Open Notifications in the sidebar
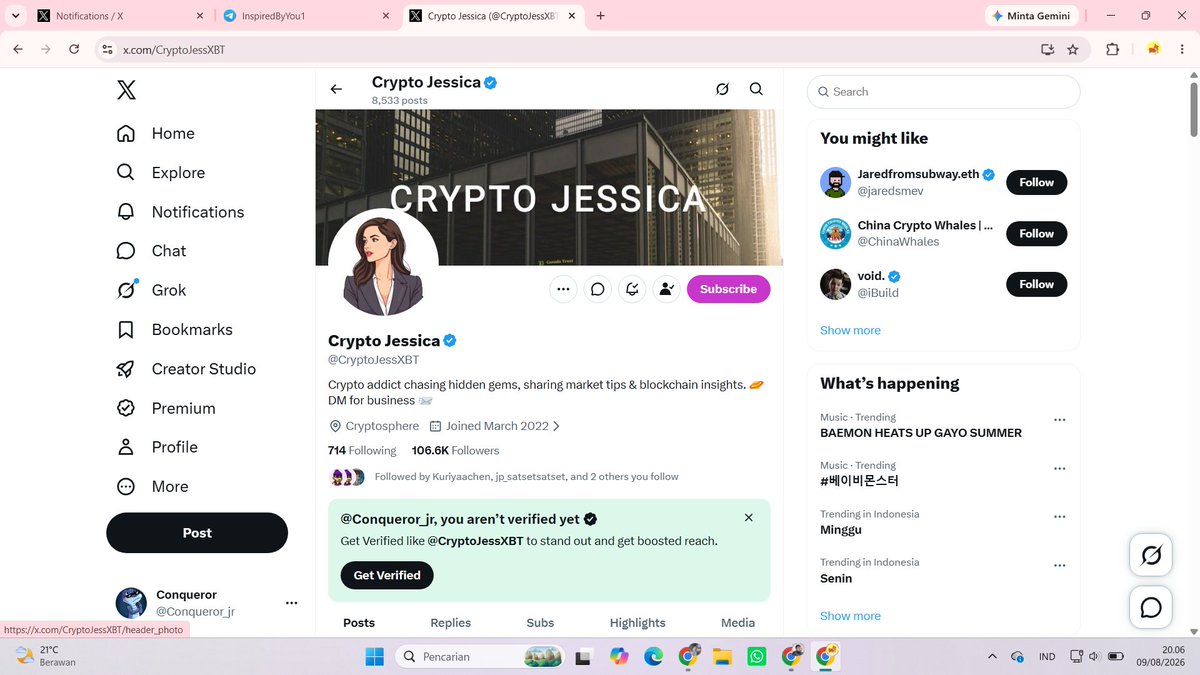The image size is (1200, 675). coord(180,212)
